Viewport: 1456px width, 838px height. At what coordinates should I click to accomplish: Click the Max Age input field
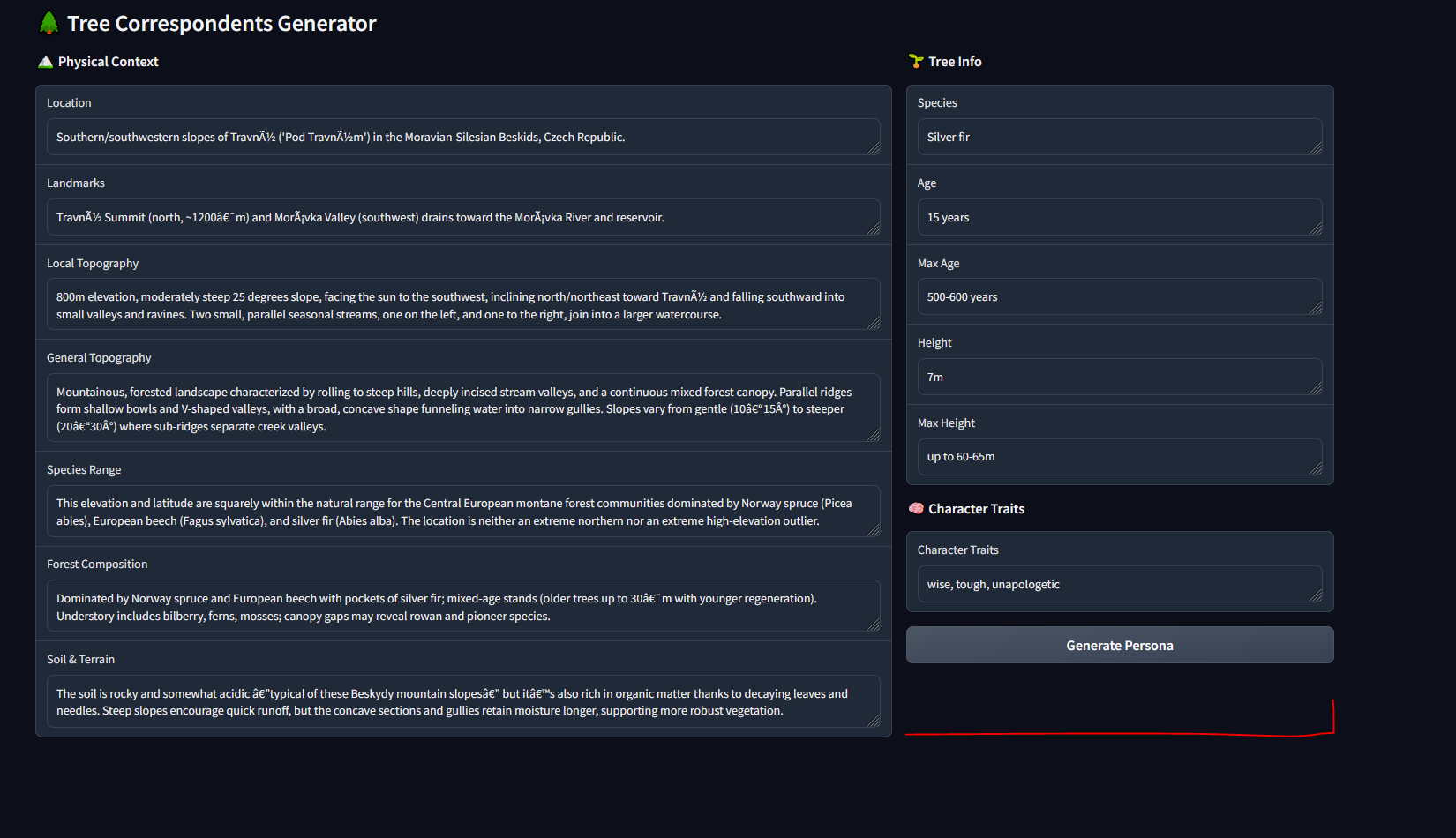(1118, 297)
